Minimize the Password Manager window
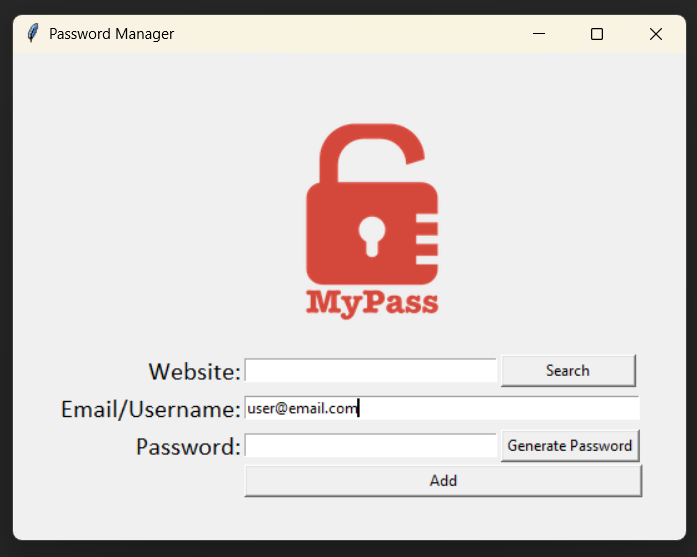The width and height of the screenshot is (697, 557). [539, 34]
